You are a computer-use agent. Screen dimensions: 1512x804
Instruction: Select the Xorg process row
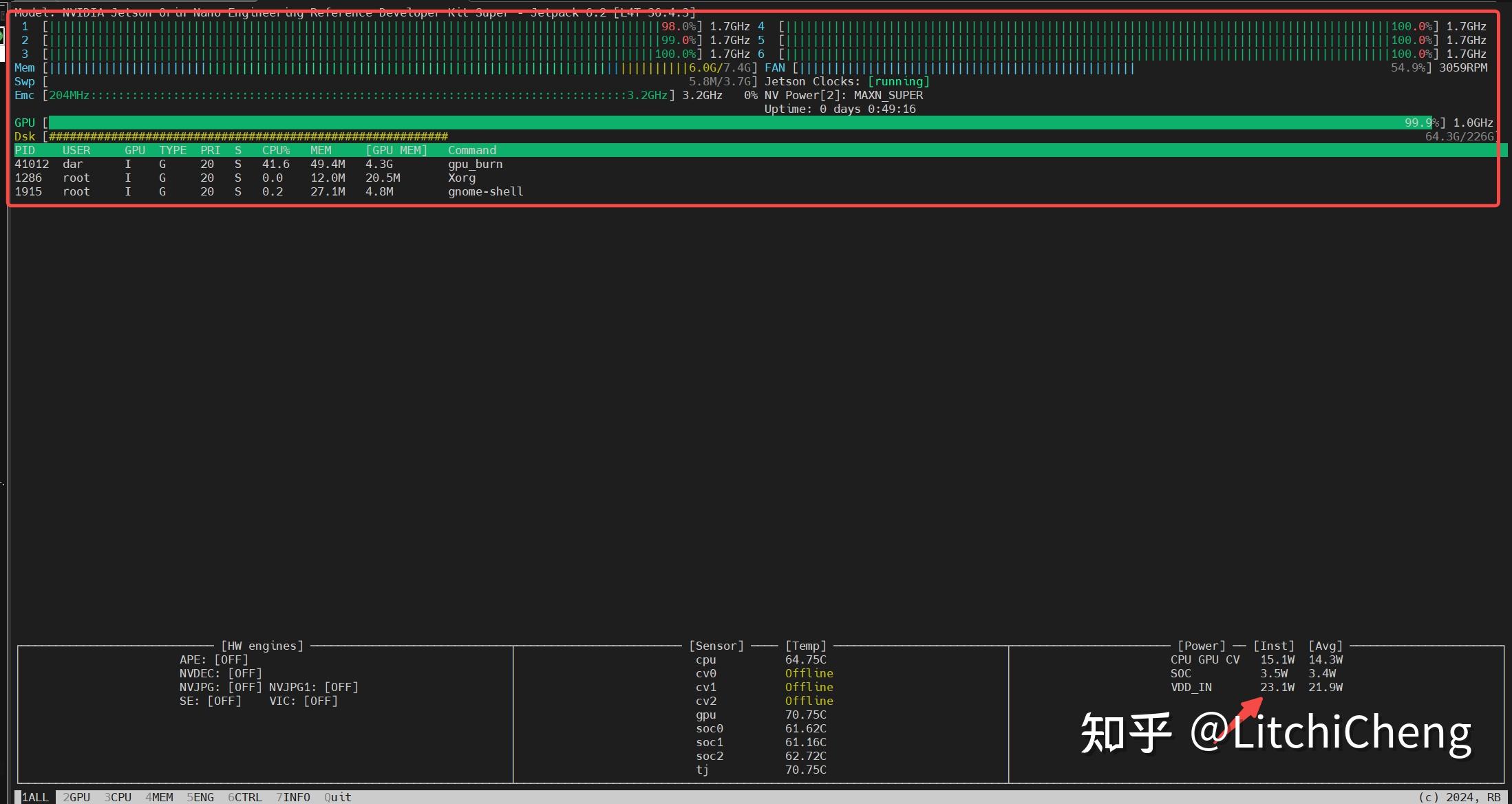tap(461, 178)
